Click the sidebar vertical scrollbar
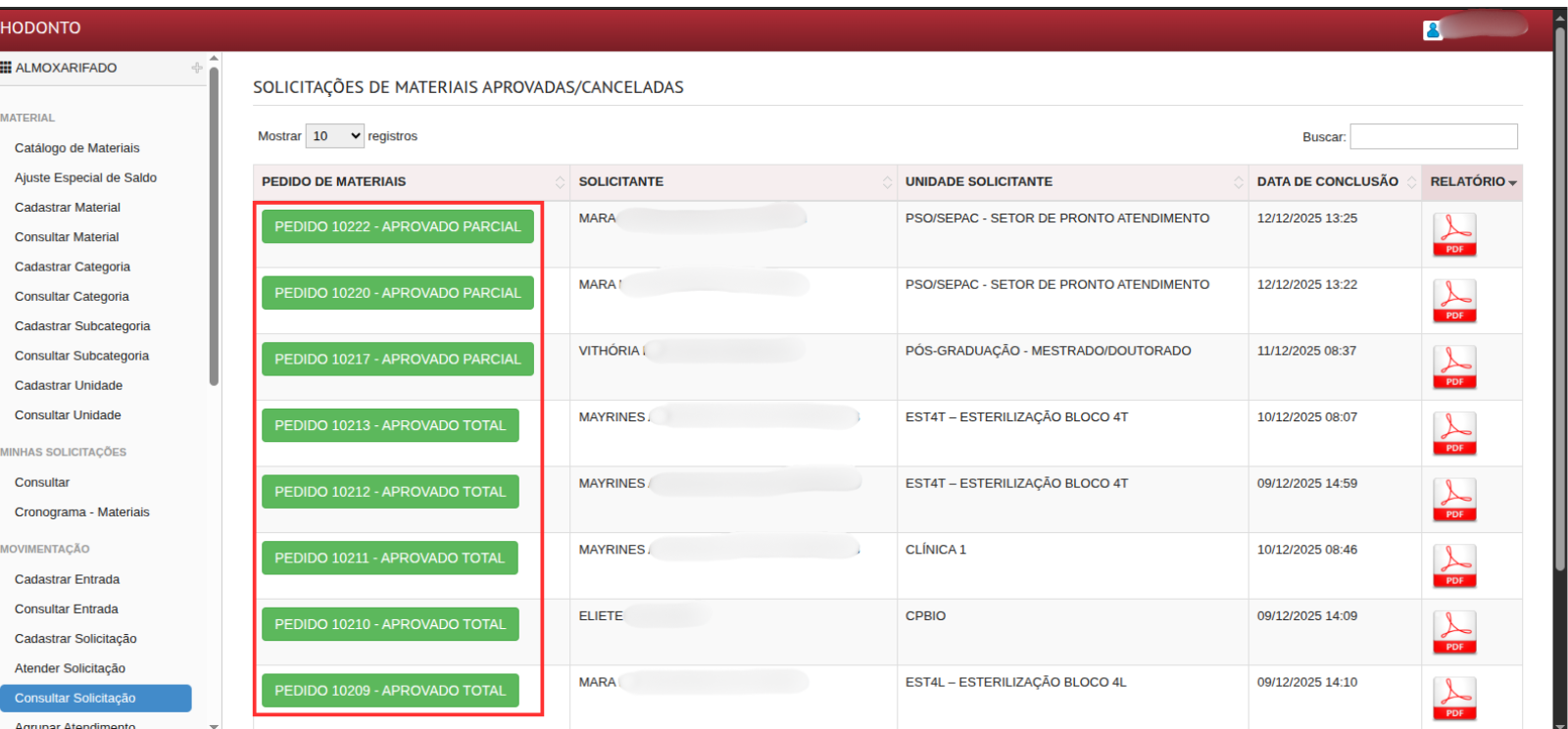1568x729 pixels. point(214,225)
